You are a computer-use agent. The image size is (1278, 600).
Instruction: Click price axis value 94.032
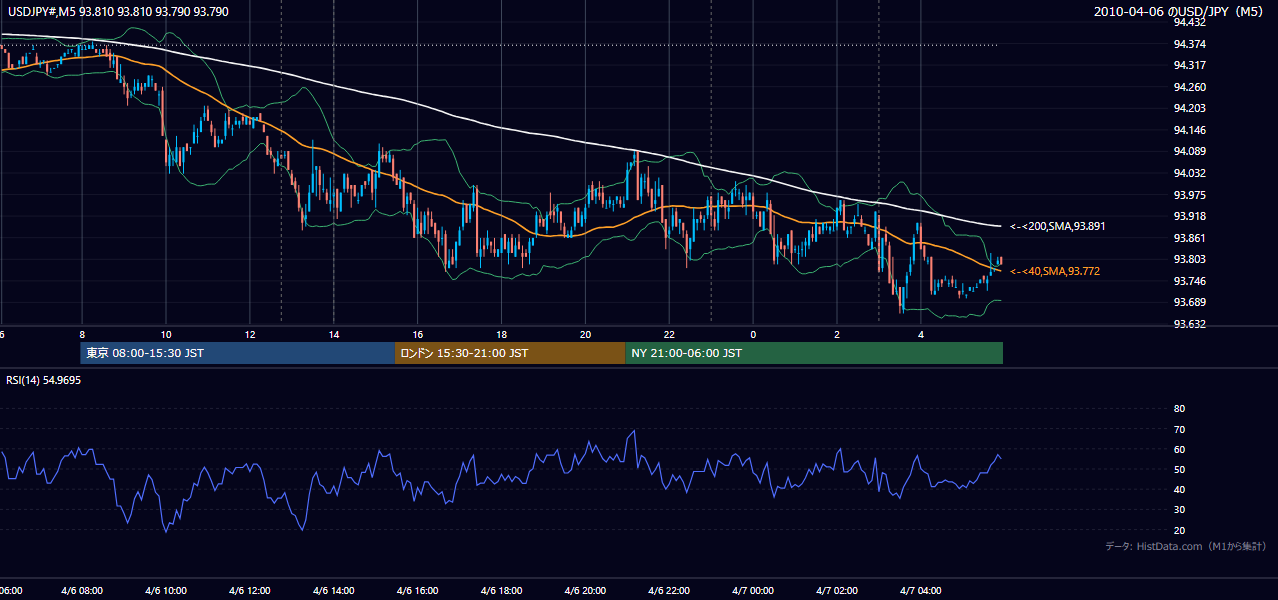(1190, 173)
